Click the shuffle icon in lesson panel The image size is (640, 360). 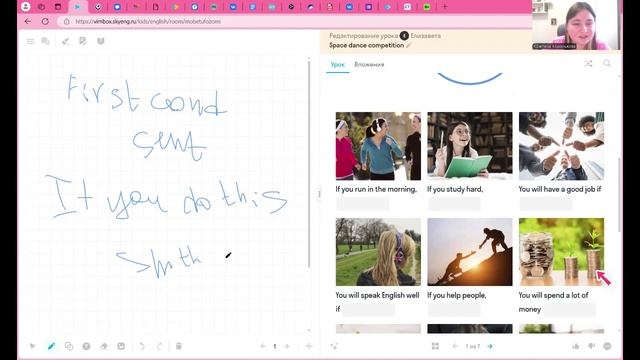pyautogui.click(x=588, y=63)
